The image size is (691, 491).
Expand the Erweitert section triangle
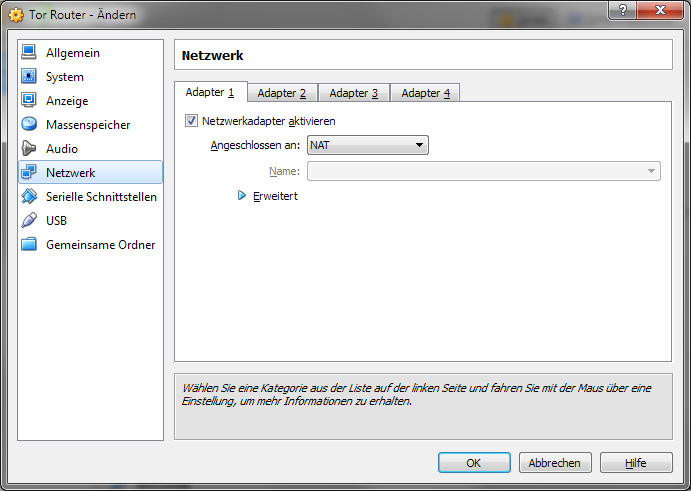[x=242, y=196]
